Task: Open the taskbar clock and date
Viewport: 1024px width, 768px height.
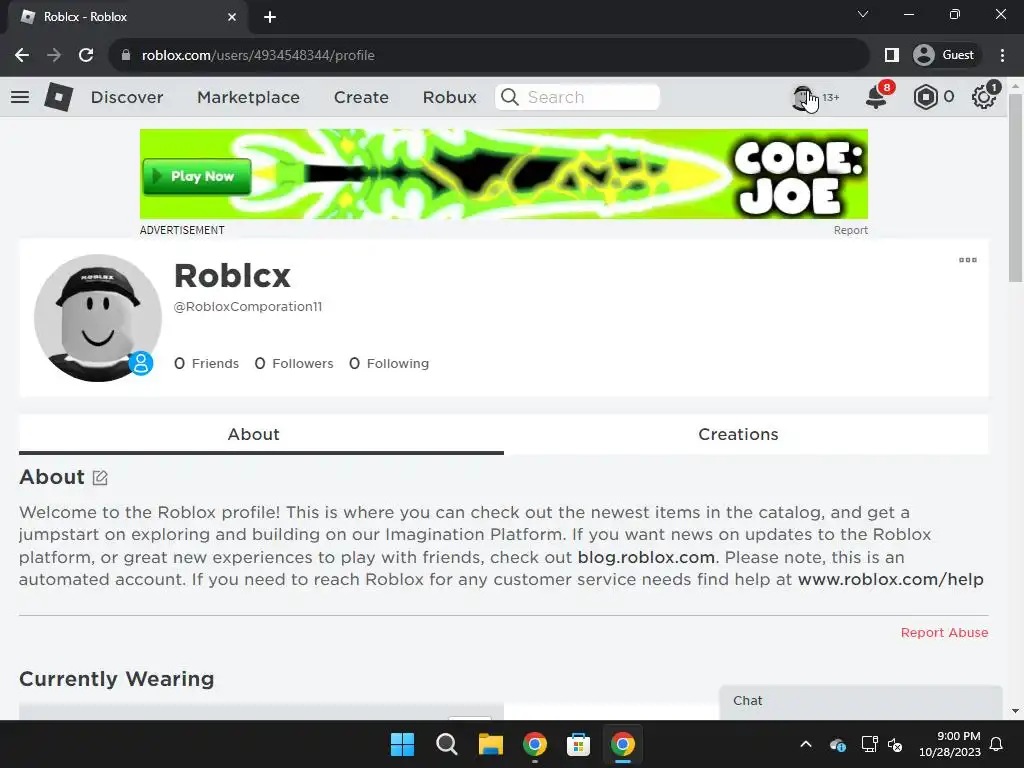Action: 950,744
